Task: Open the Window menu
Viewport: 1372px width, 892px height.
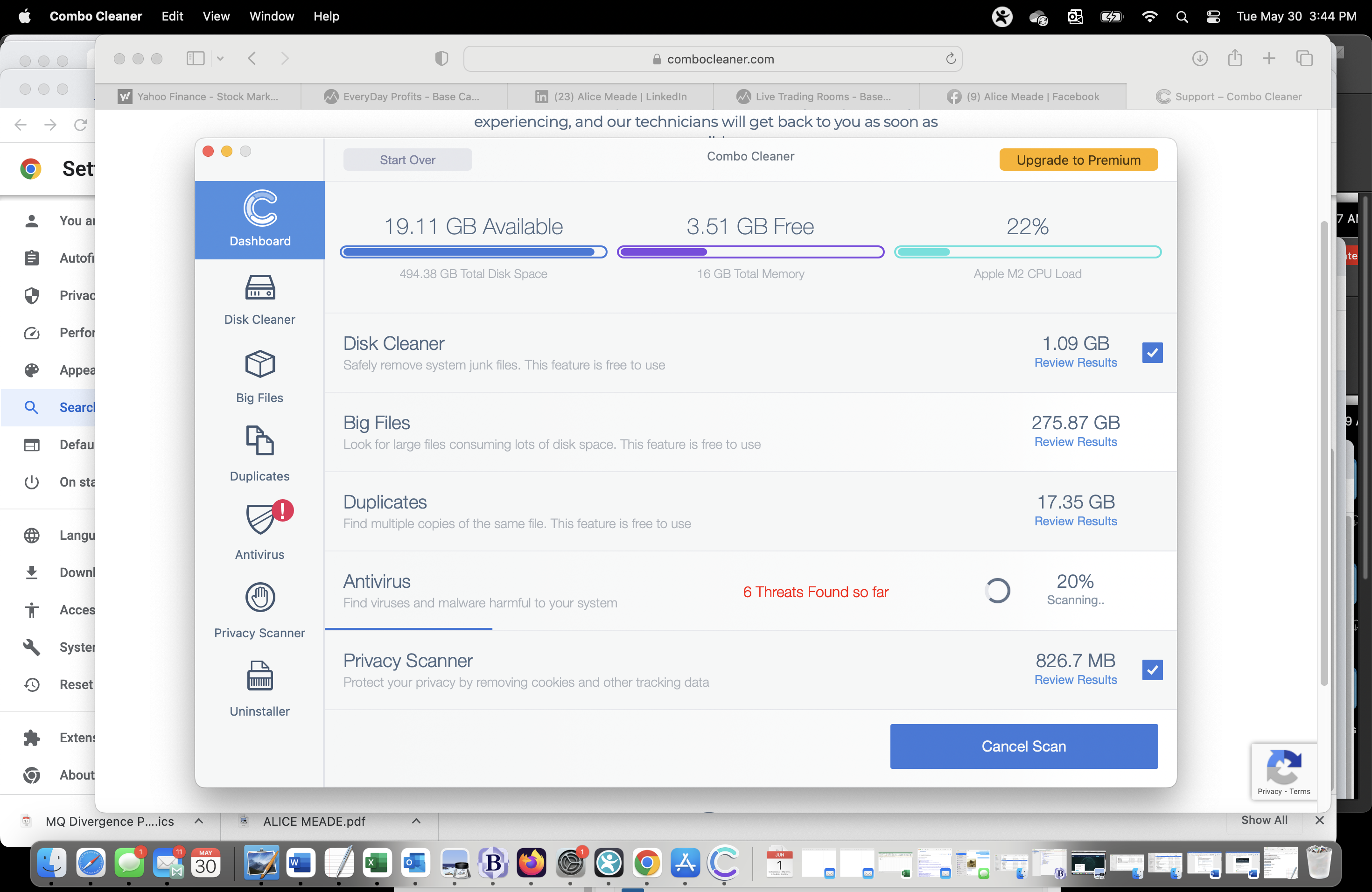Action: [x=272, y=16]
